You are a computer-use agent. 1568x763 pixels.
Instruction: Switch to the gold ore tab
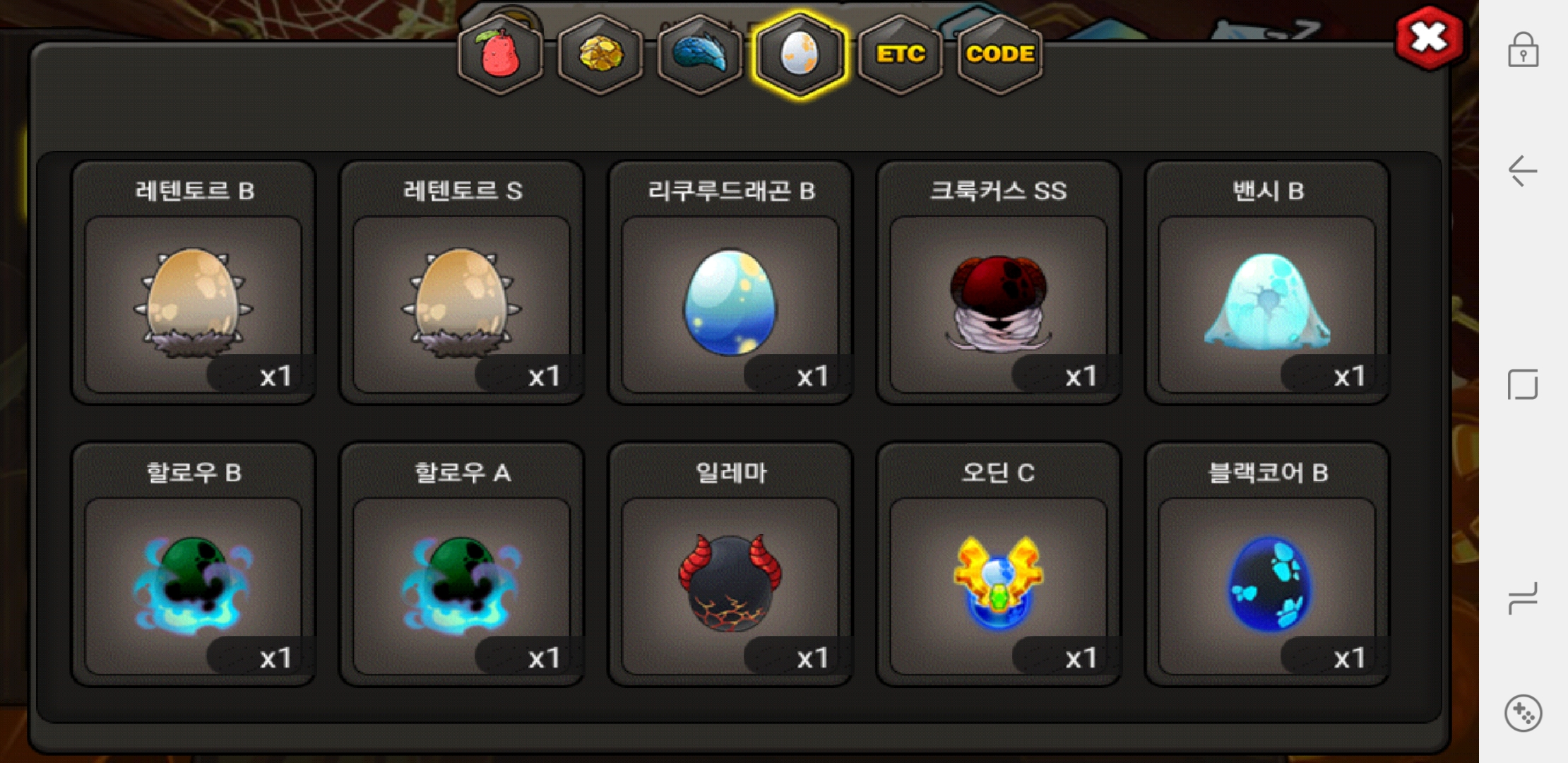600,54
